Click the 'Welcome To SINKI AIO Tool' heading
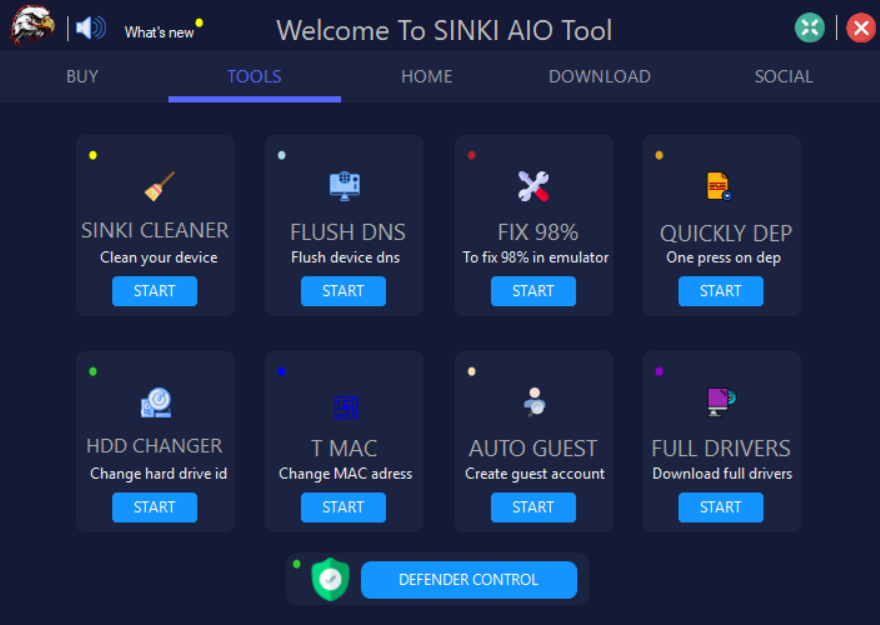Image resolution: width=880 pixels, height=625 pixels. click(444, 30)
